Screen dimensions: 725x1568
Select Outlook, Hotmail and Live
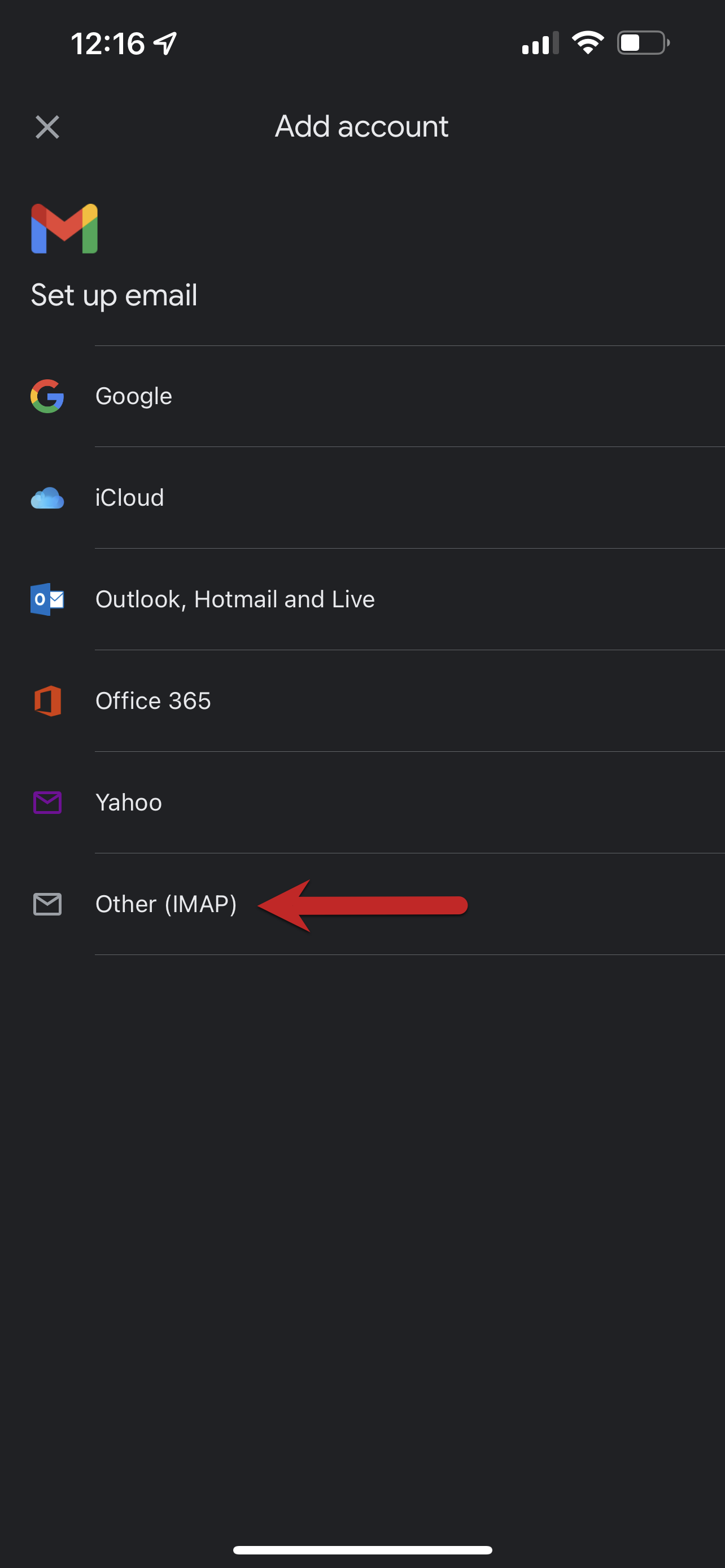point(235,599)
